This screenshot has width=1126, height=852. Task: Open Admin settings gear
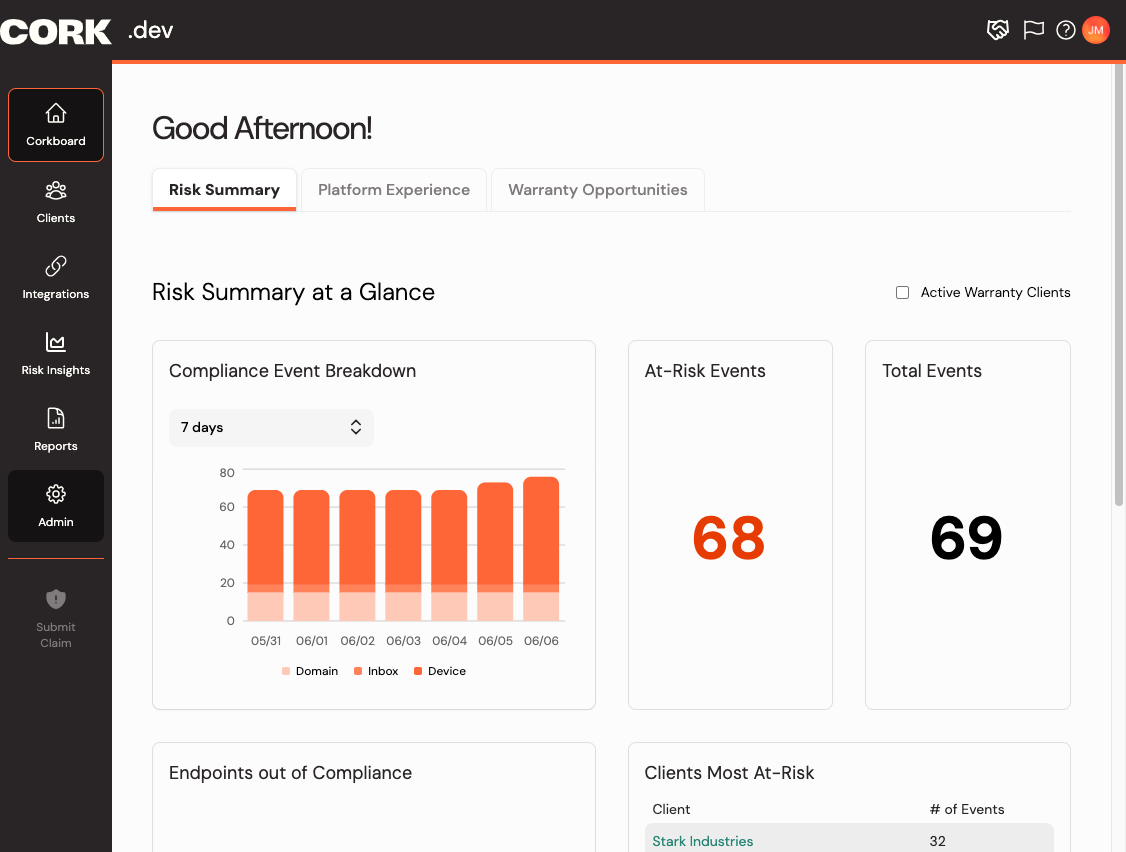tap(56, 494)
